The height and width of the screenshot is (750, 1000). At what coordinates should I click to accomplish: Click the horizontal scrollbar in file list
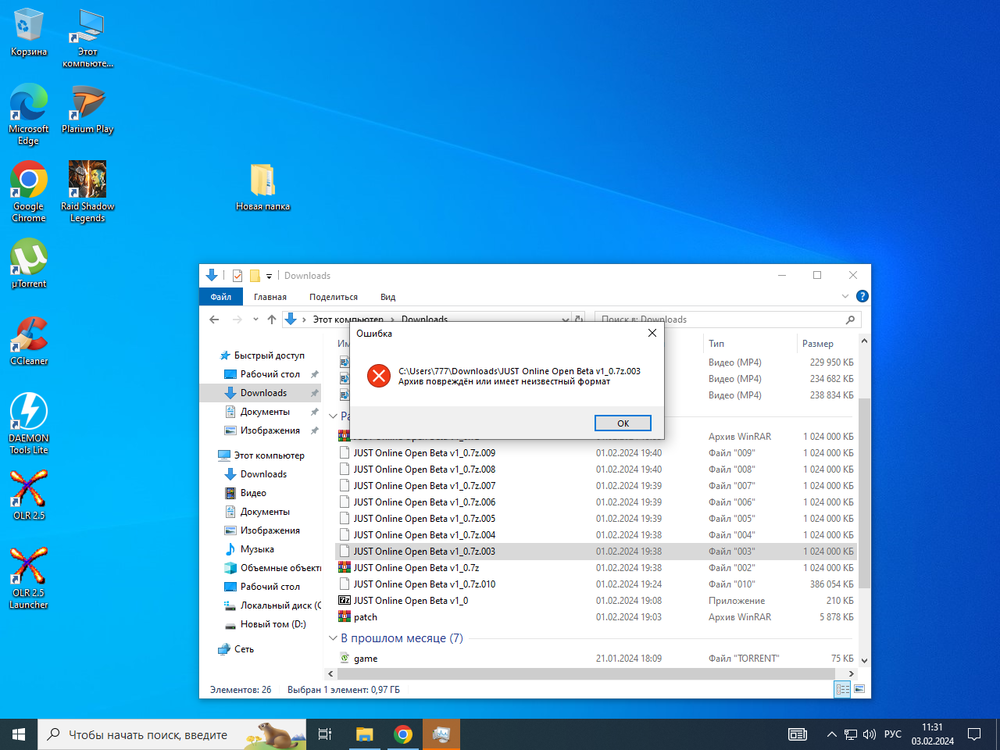[x=580, y=673]
